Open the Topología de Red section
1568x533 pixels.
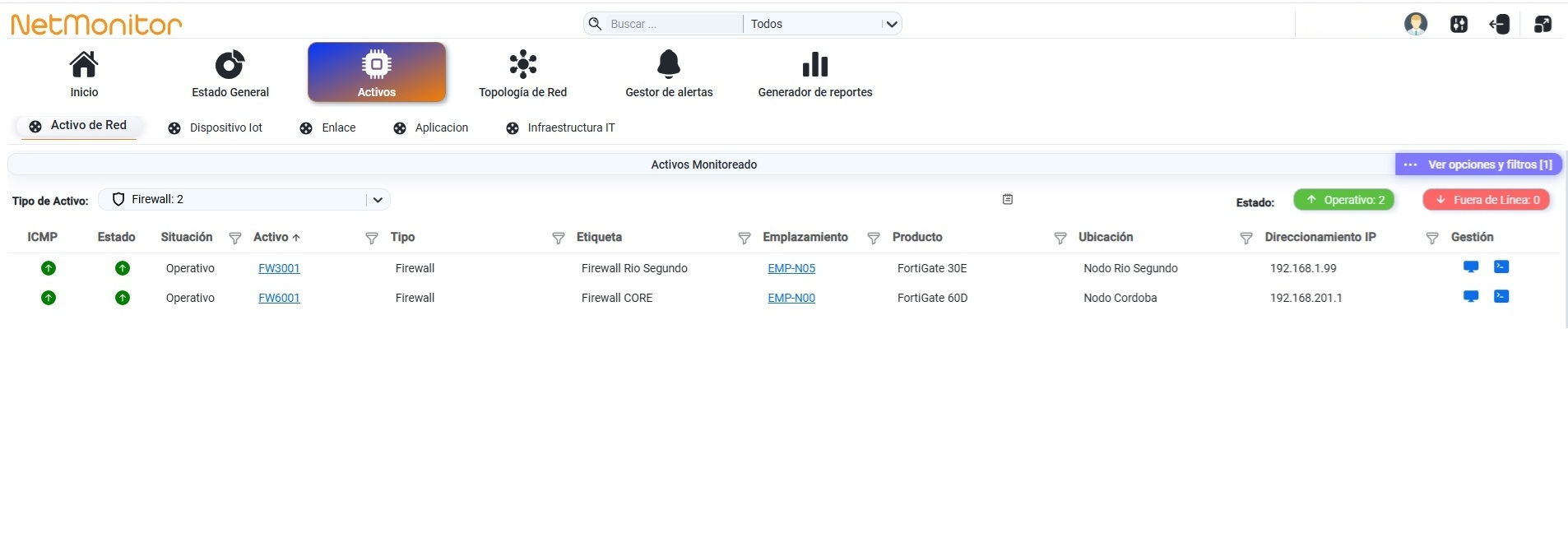[x=522, y=74]
